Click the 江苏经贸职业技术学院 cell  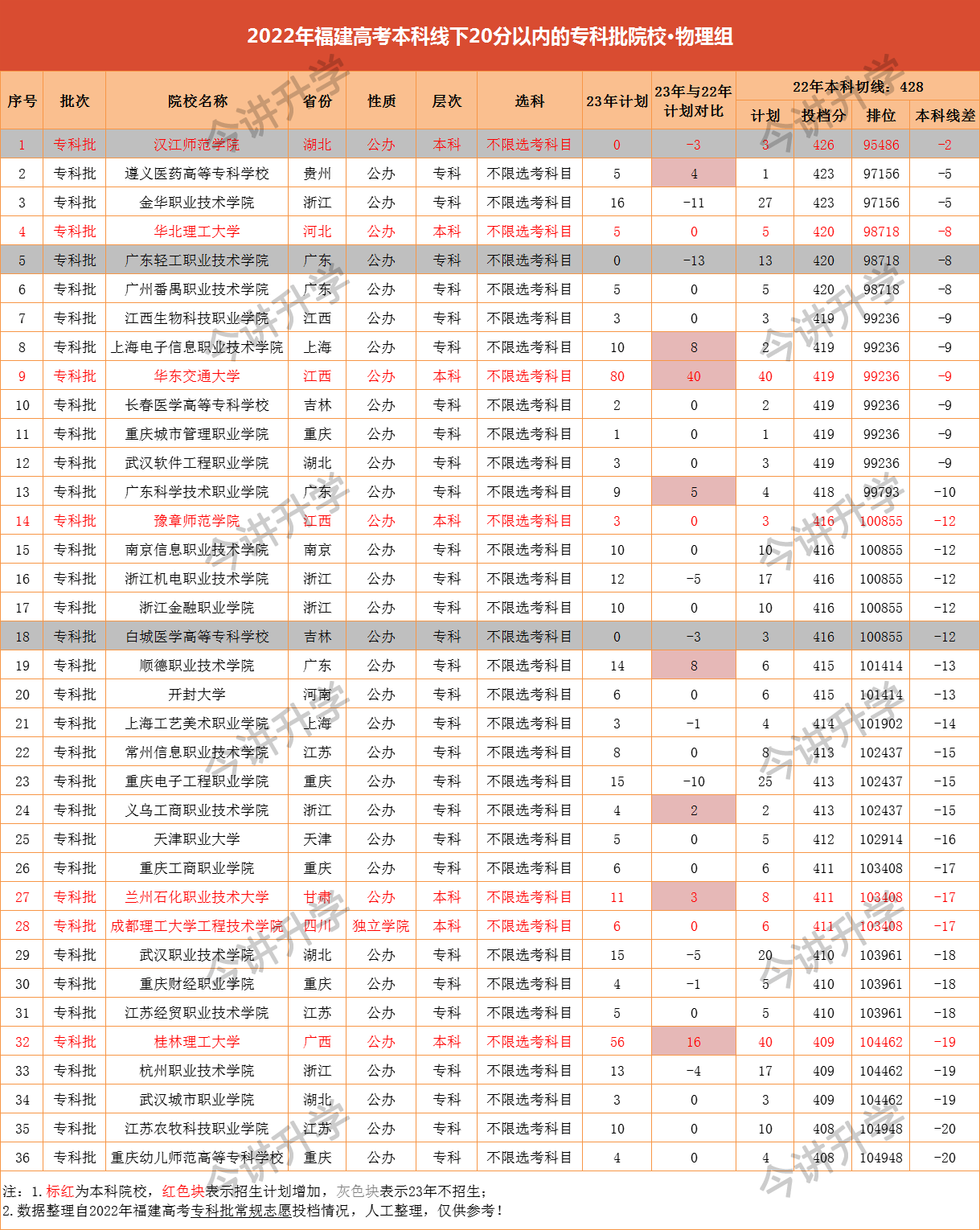pyautogui.click(x=197, y=1013)
